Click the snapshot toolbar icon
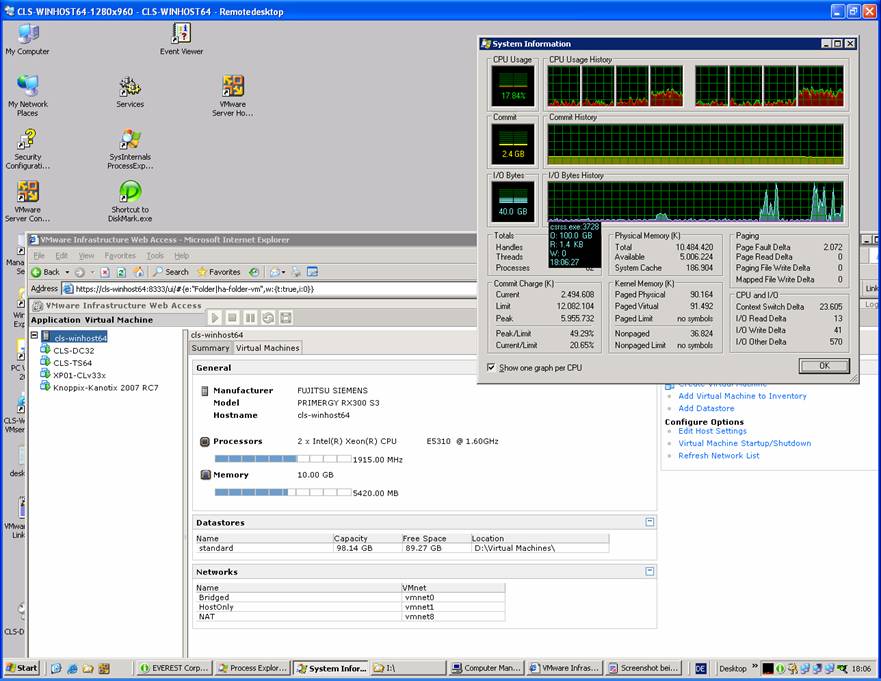Viewport: 881px width, 681px height. click(286, 318)
